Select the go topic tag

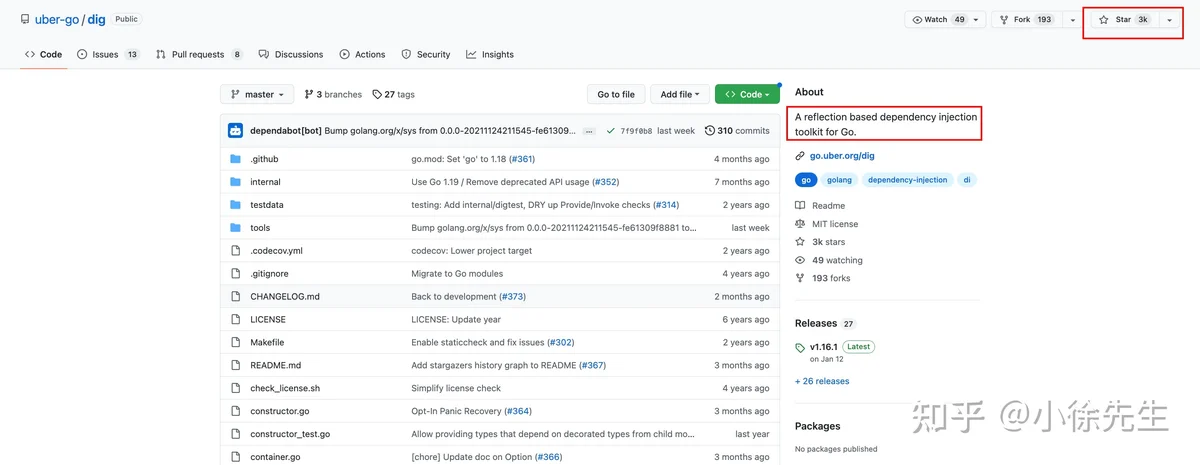(806, 180)
